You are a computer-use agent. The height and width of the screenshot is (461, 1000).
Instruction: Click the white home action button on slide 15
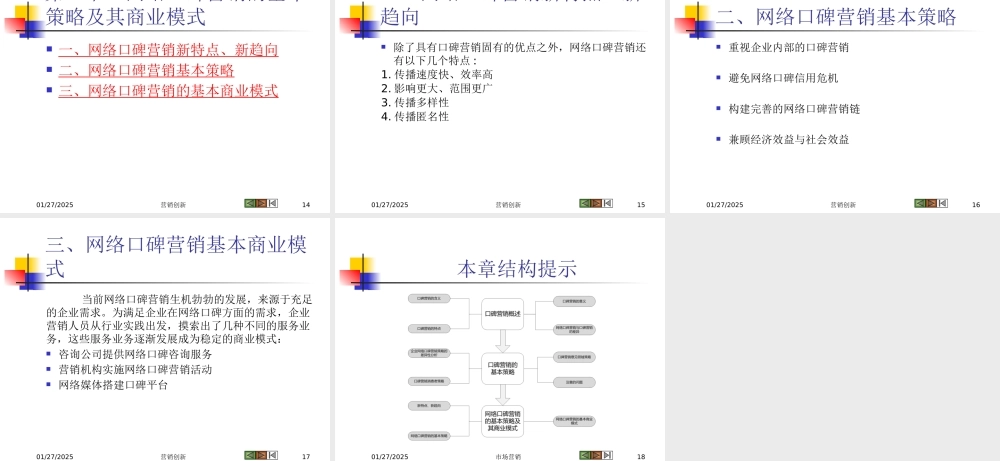pyautogui.click(x=608, y=203)
